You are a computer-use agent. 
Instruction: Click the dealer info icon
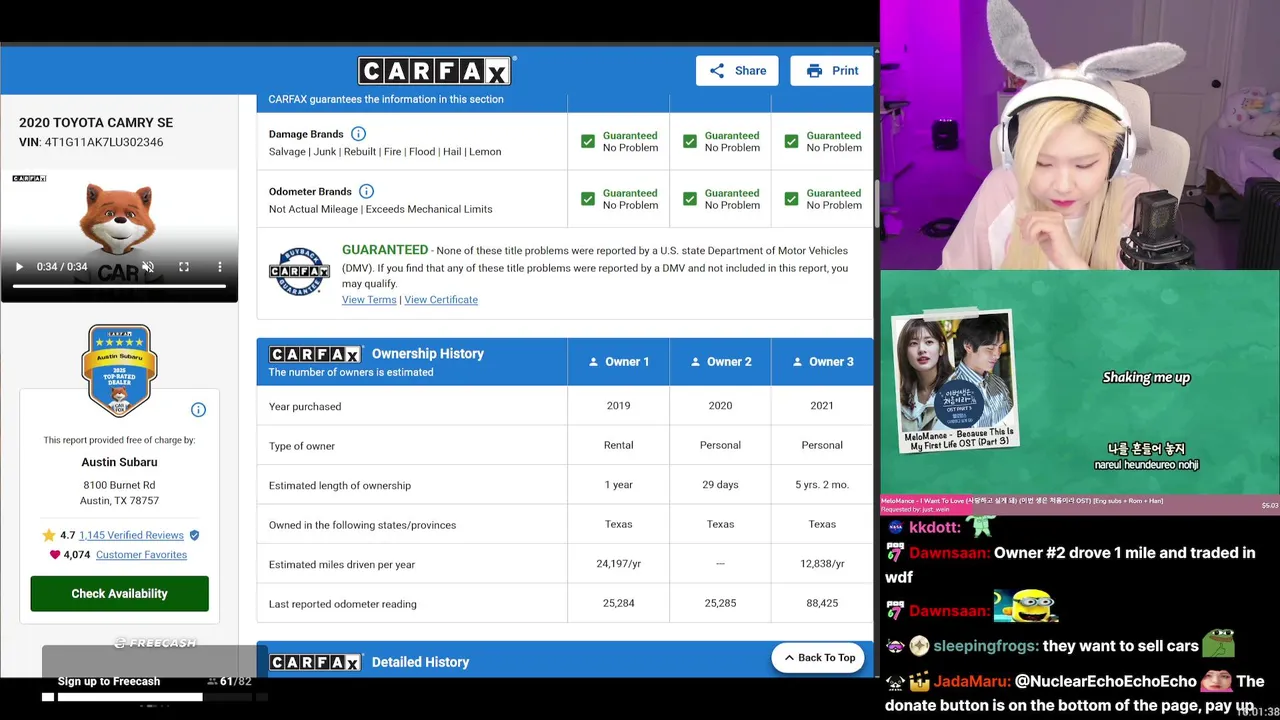point(198,410)
